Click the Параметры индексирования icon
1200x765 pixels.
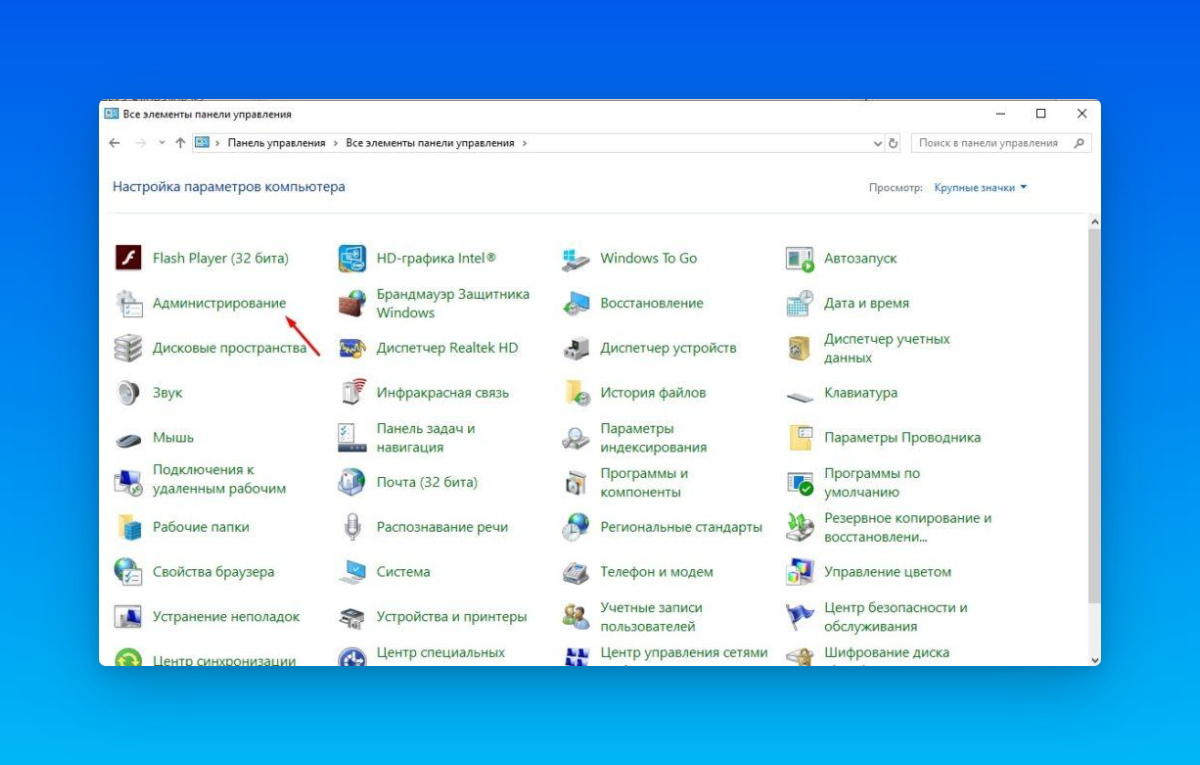[576, 438]
